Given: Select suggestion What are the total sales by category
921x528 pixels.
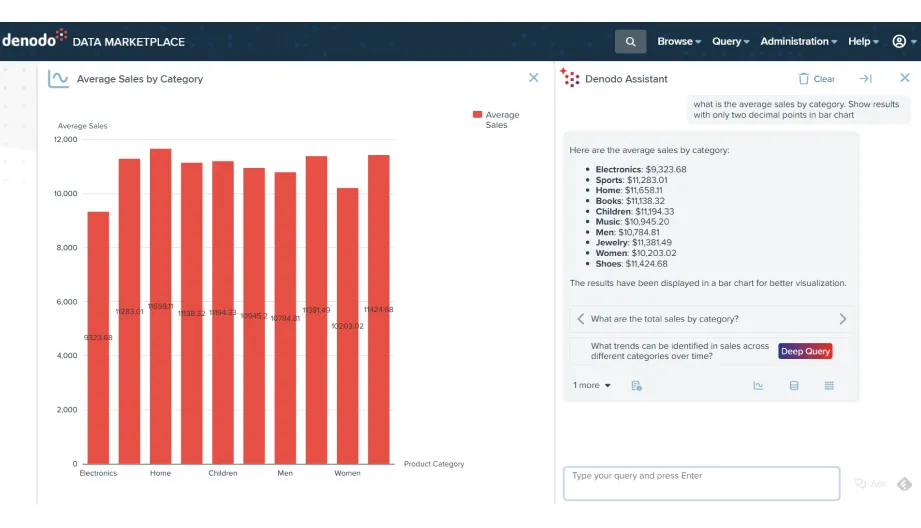Looking at the screenshot, I should pyautogui.click(x=664, y=319).
